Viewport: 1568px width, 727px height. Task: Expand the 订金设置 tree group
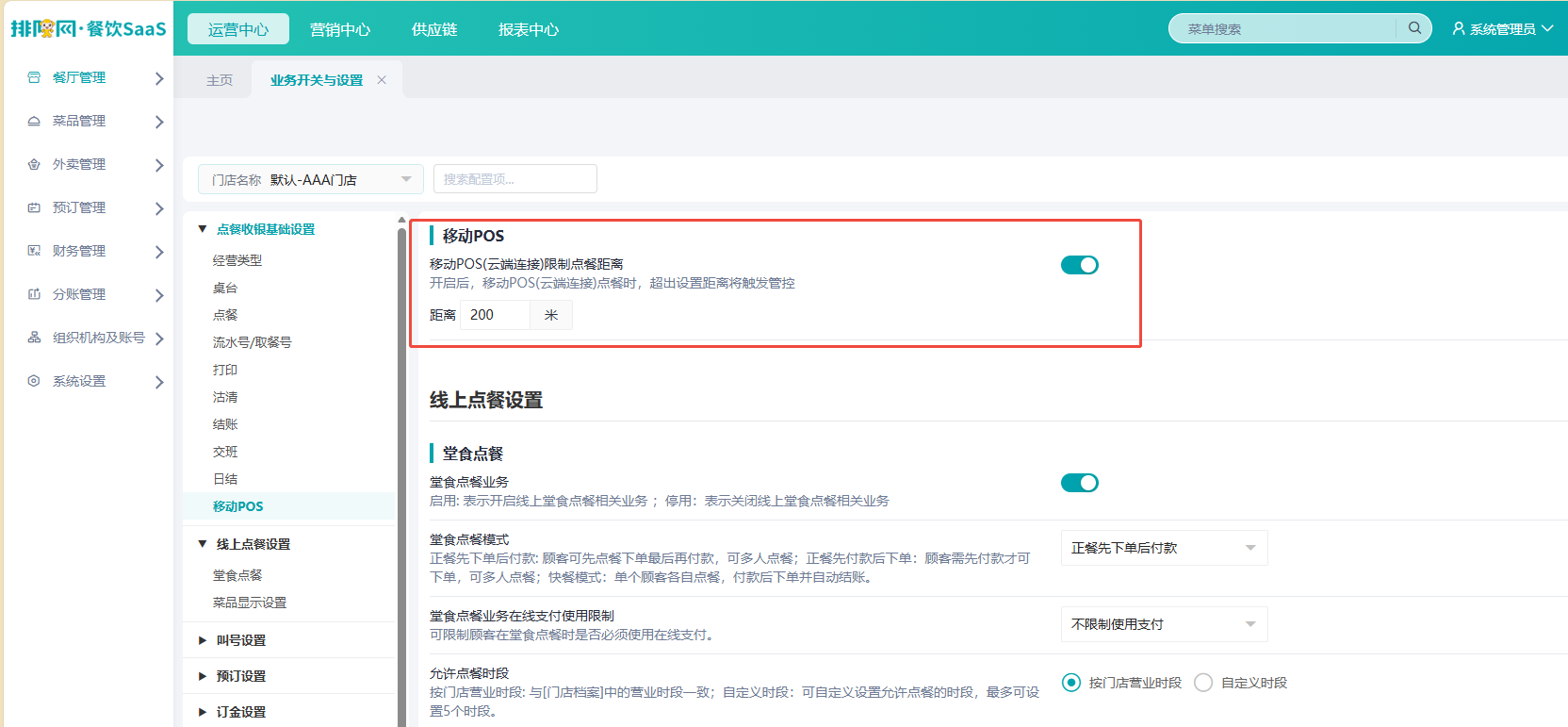[x=203, y=712]
